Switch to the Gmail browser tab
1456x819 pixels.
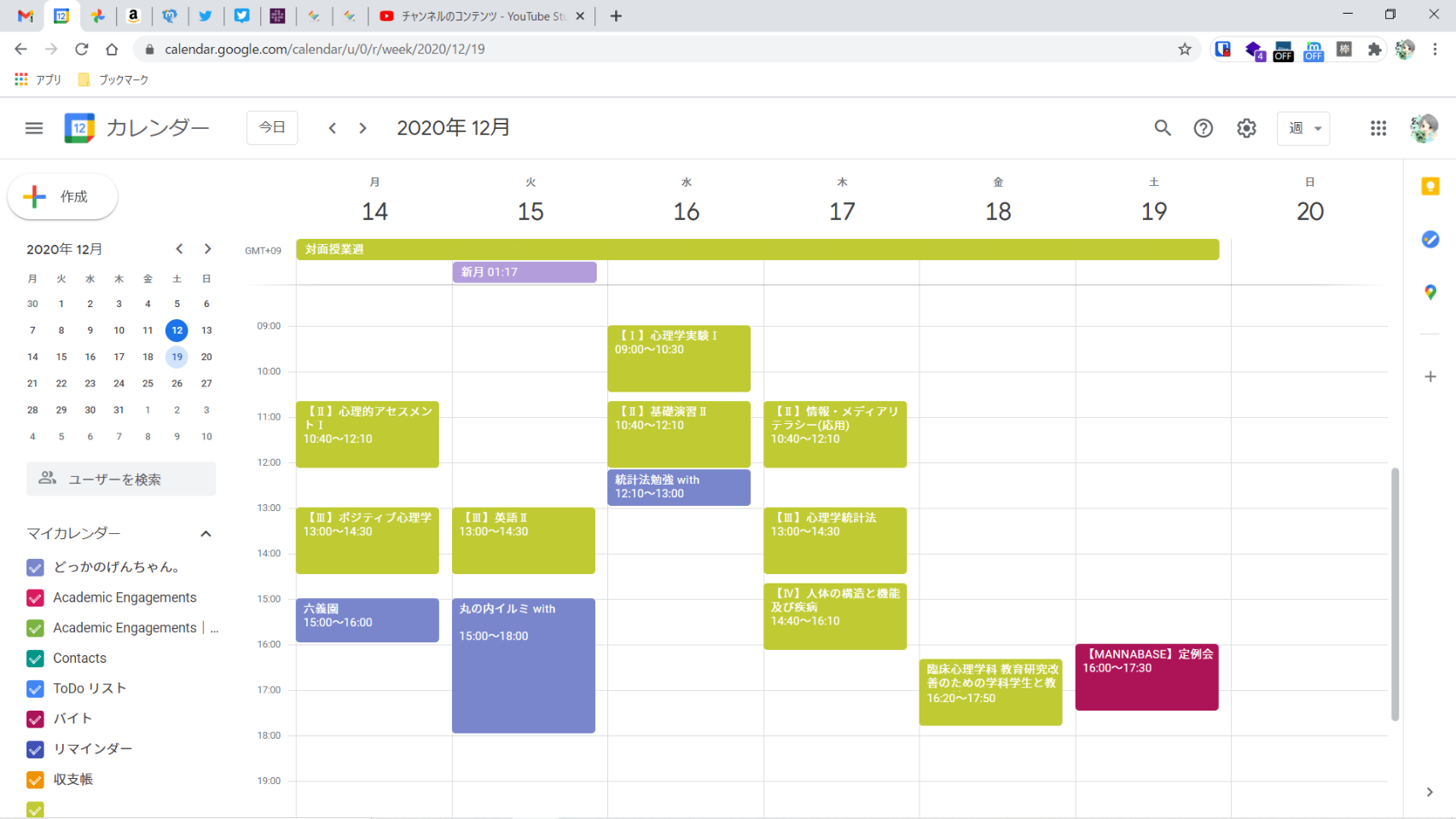pos(26,16)
